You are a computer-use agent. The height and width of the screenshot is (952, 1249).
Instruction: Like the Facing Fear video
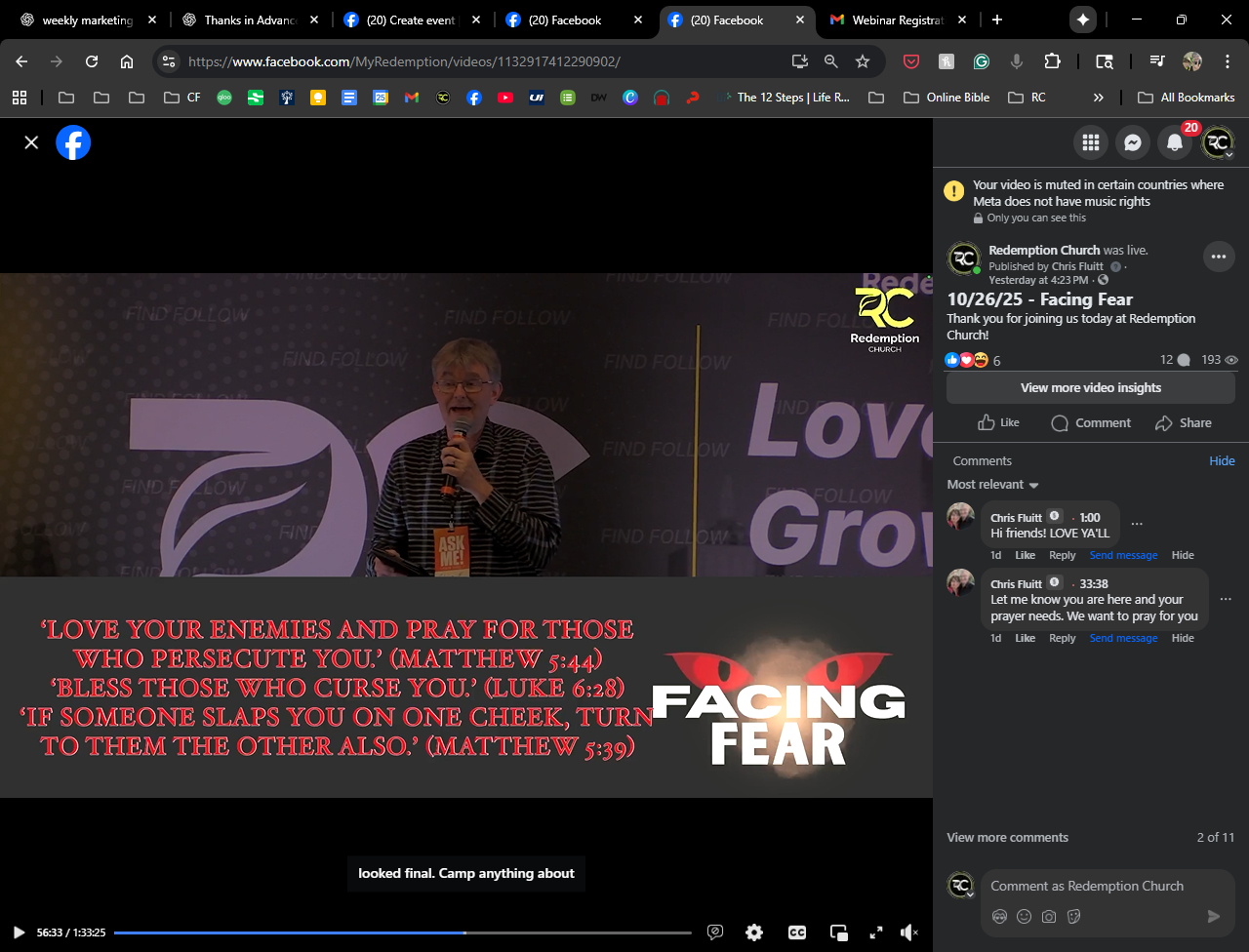click(x=998, y=422)
